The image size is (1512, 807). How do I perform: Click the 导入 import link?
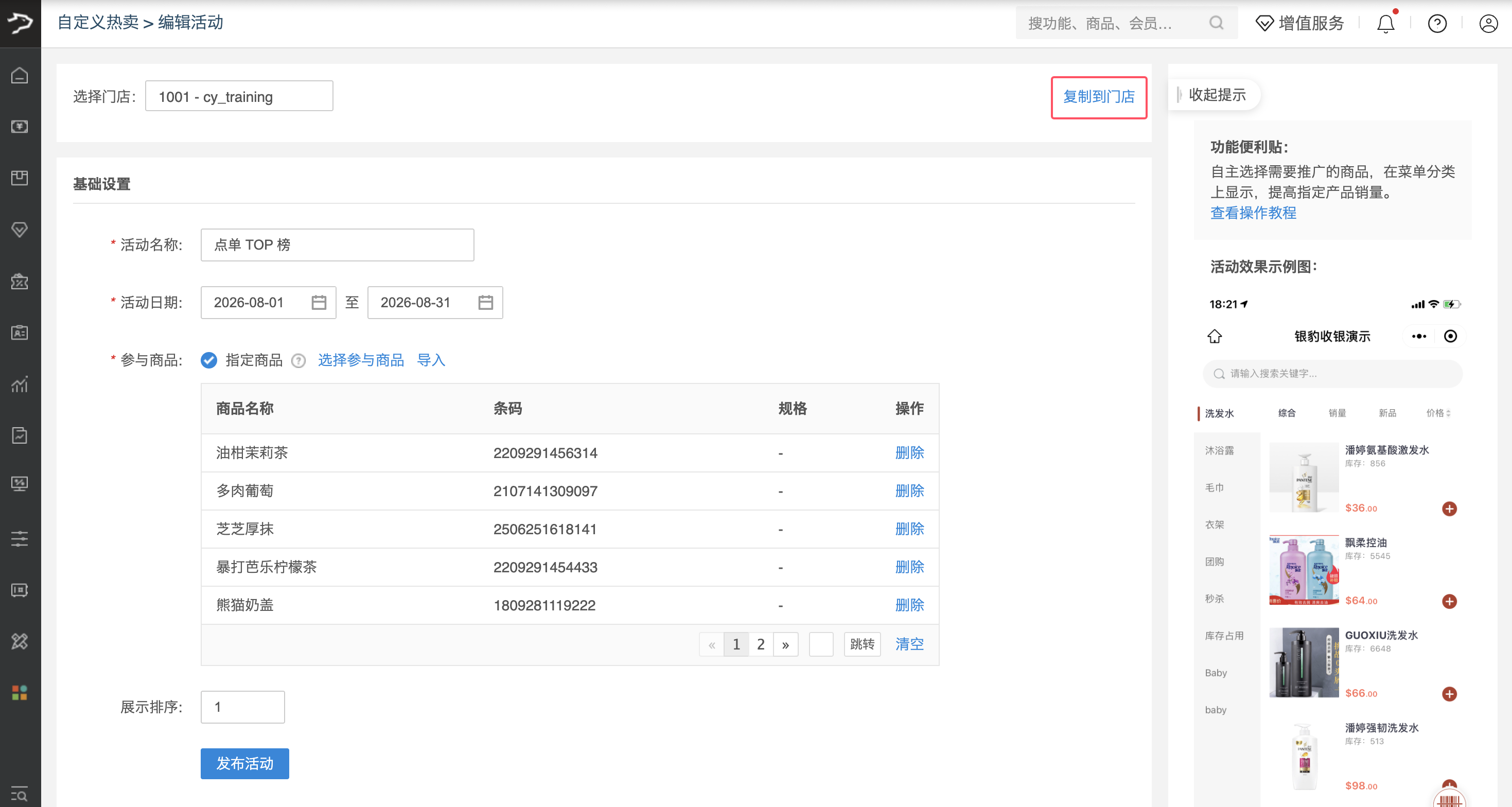431,360
